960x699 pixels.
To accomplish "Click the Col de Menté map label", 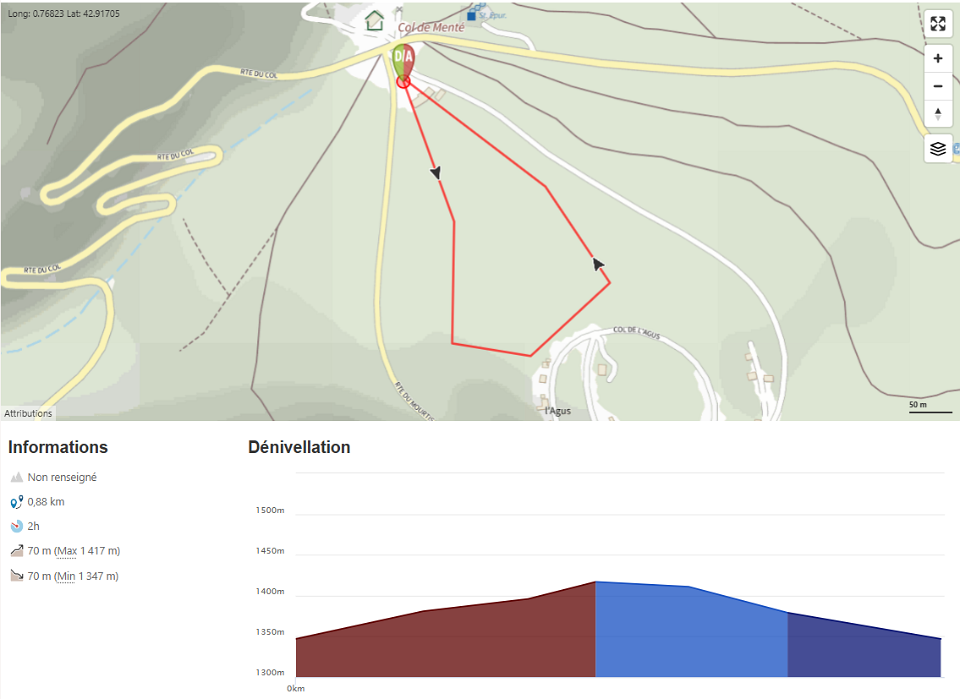I will coord(431,27).
